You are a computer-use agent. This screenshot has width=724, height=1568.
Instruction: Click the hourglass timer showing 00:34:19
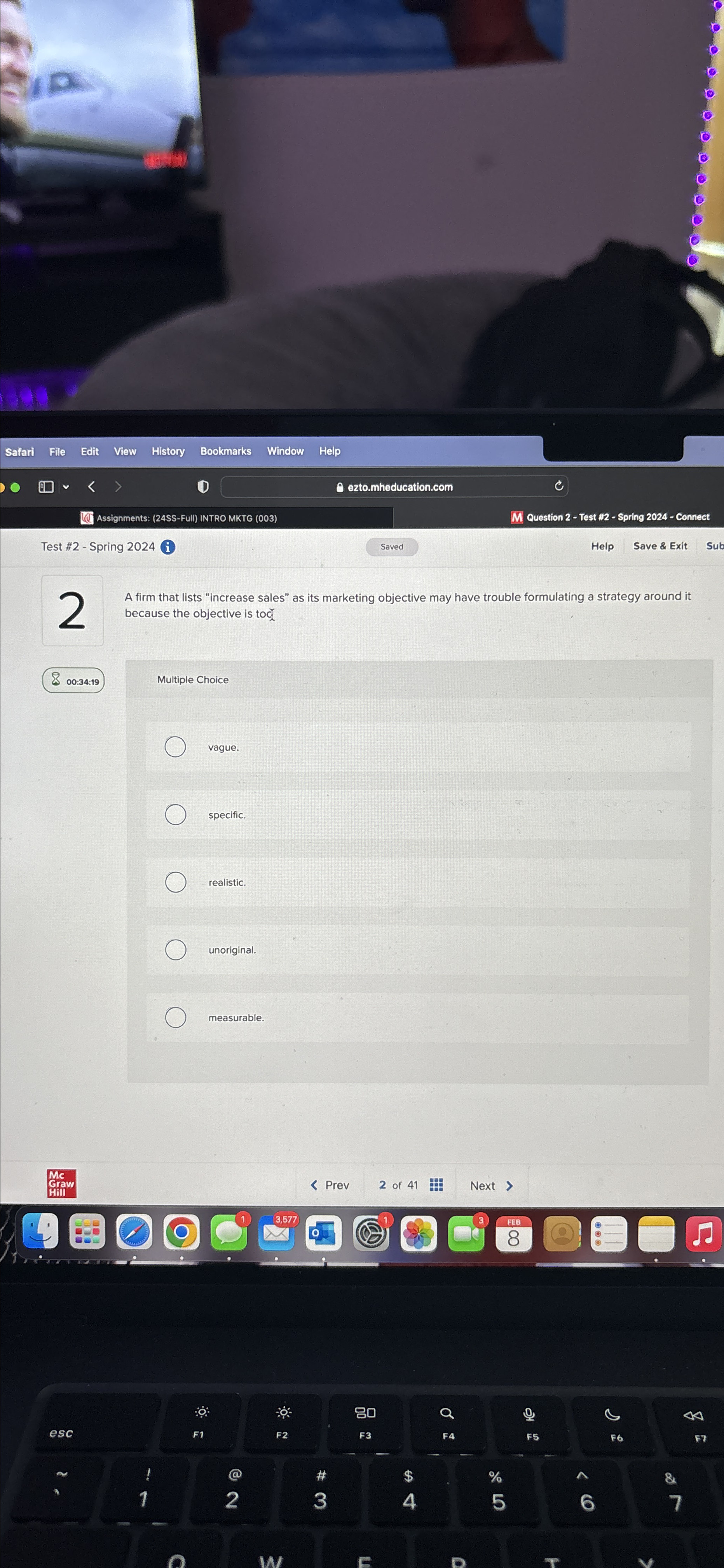point(72,681)
